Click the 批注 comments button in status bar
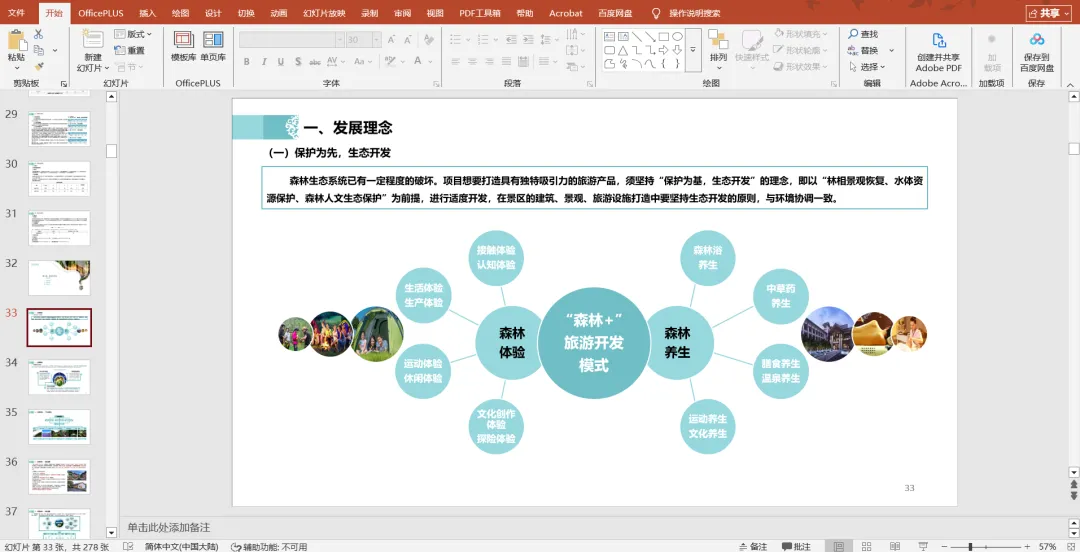Viewport: 1080px width, 552px height. pyautogui.click(x=796, y=546)
